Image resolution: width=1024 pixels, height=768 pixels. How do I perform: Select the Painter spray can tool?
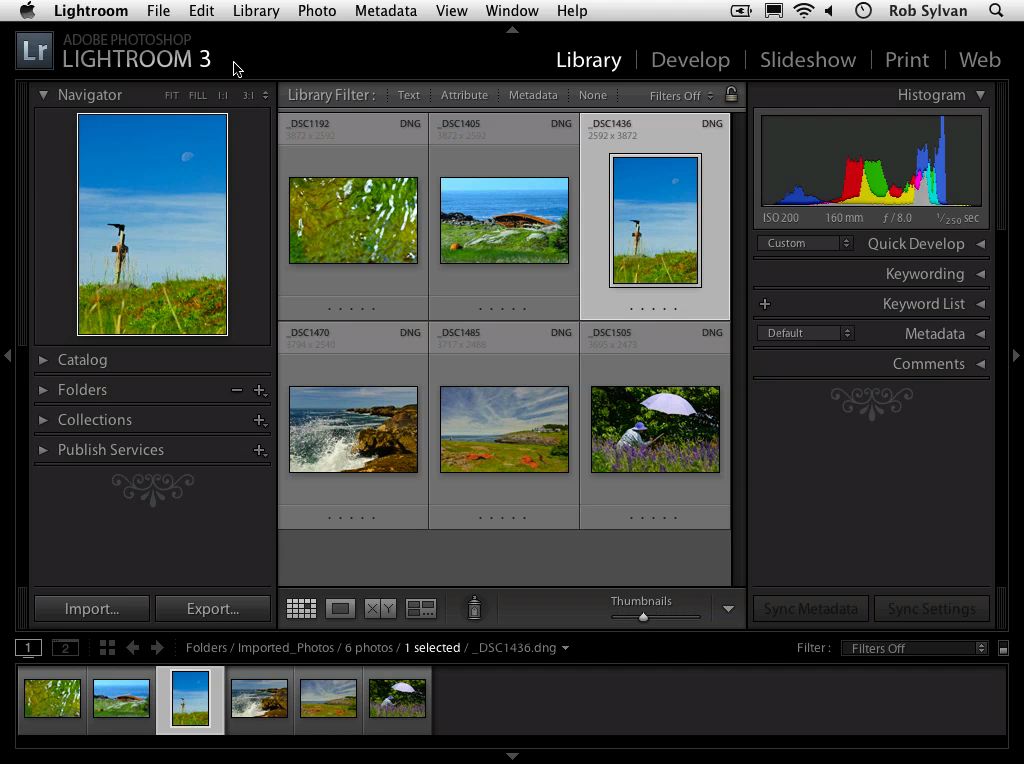click(x=474, y=608)
